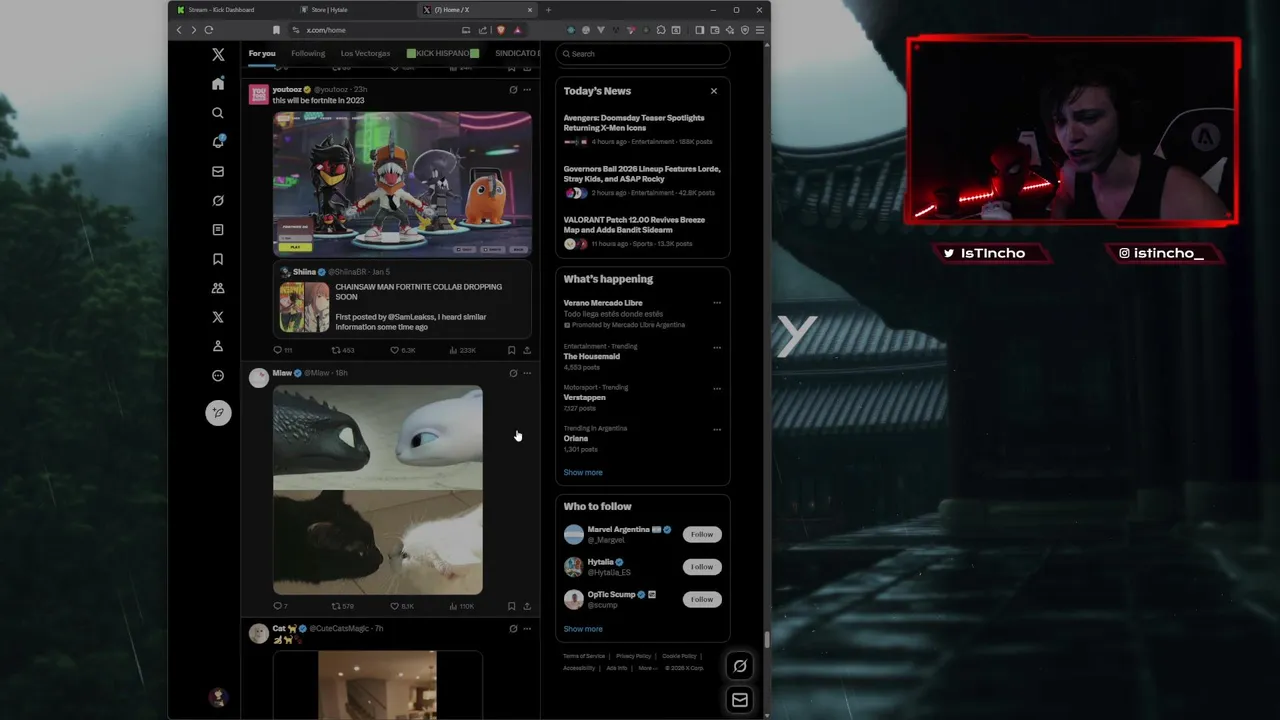The height and width of the screenshot is (720, 1280).
Task: Go to X Home in sidebar
Action: (x=218, y=84)
